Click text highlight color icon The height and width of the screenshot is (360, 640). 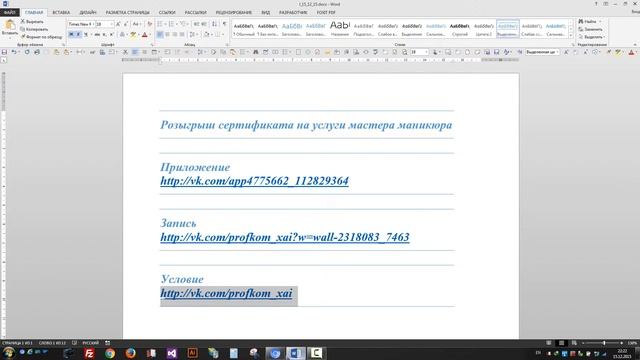pos(133,35)
